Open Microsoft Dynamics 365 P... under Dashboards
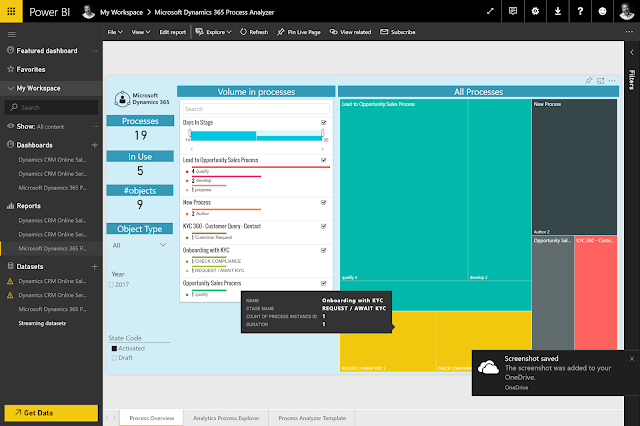Screen dimensions: 640x426 (x=52, y=188)
